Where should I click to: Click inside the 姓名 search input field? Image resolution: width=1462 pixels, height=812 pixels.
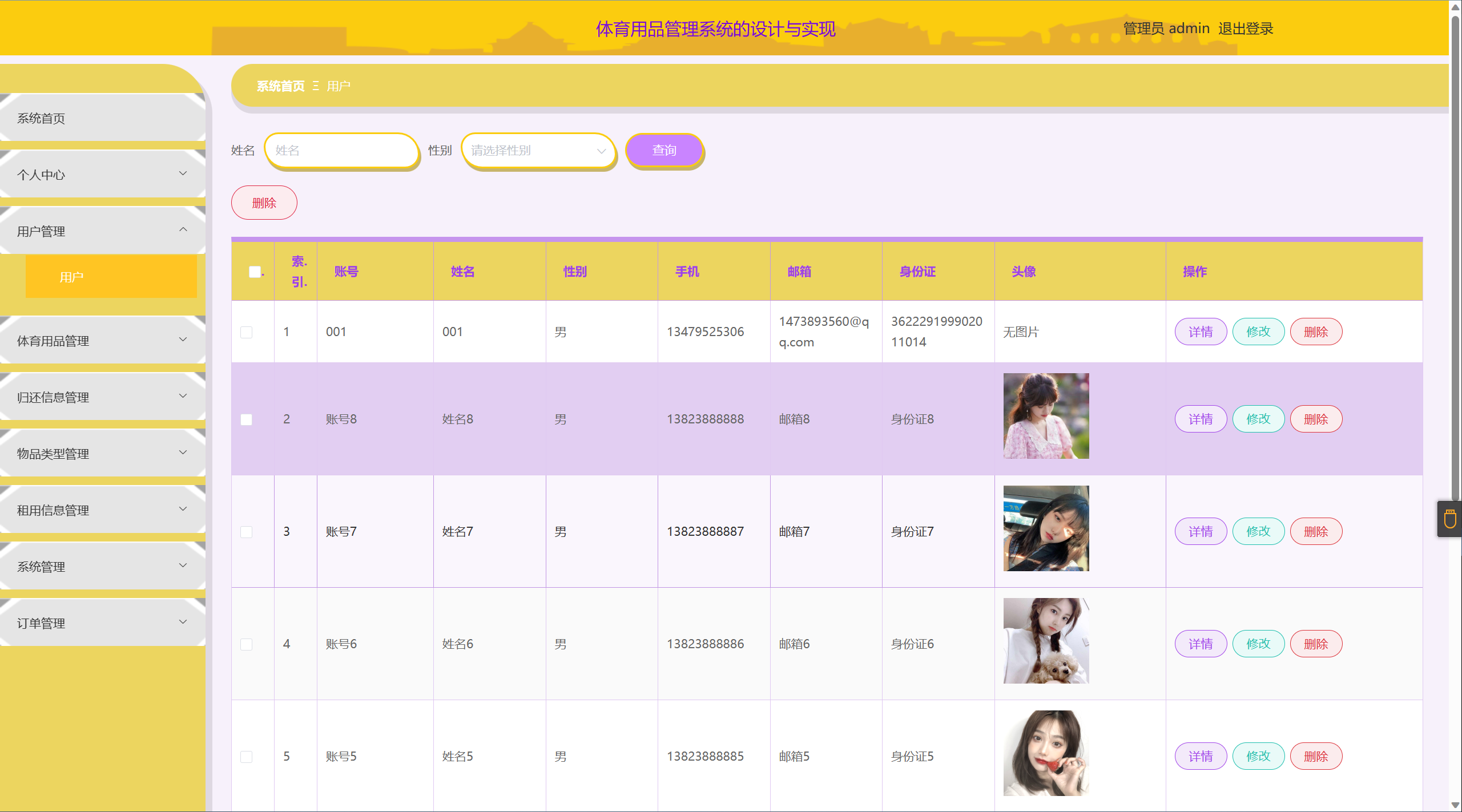pos(341,150)
